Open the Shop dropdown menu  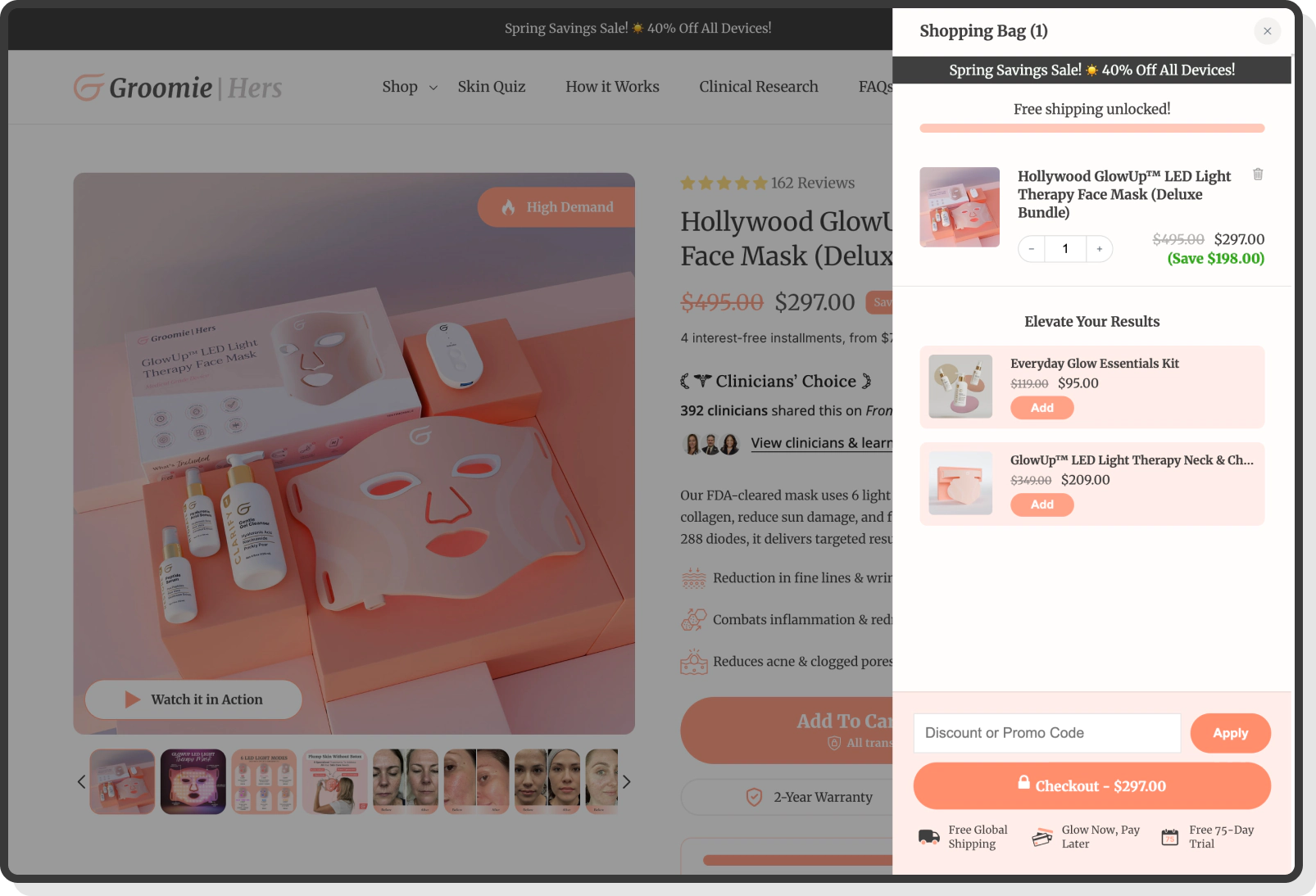pyautogui.click(x=407, y=87)
